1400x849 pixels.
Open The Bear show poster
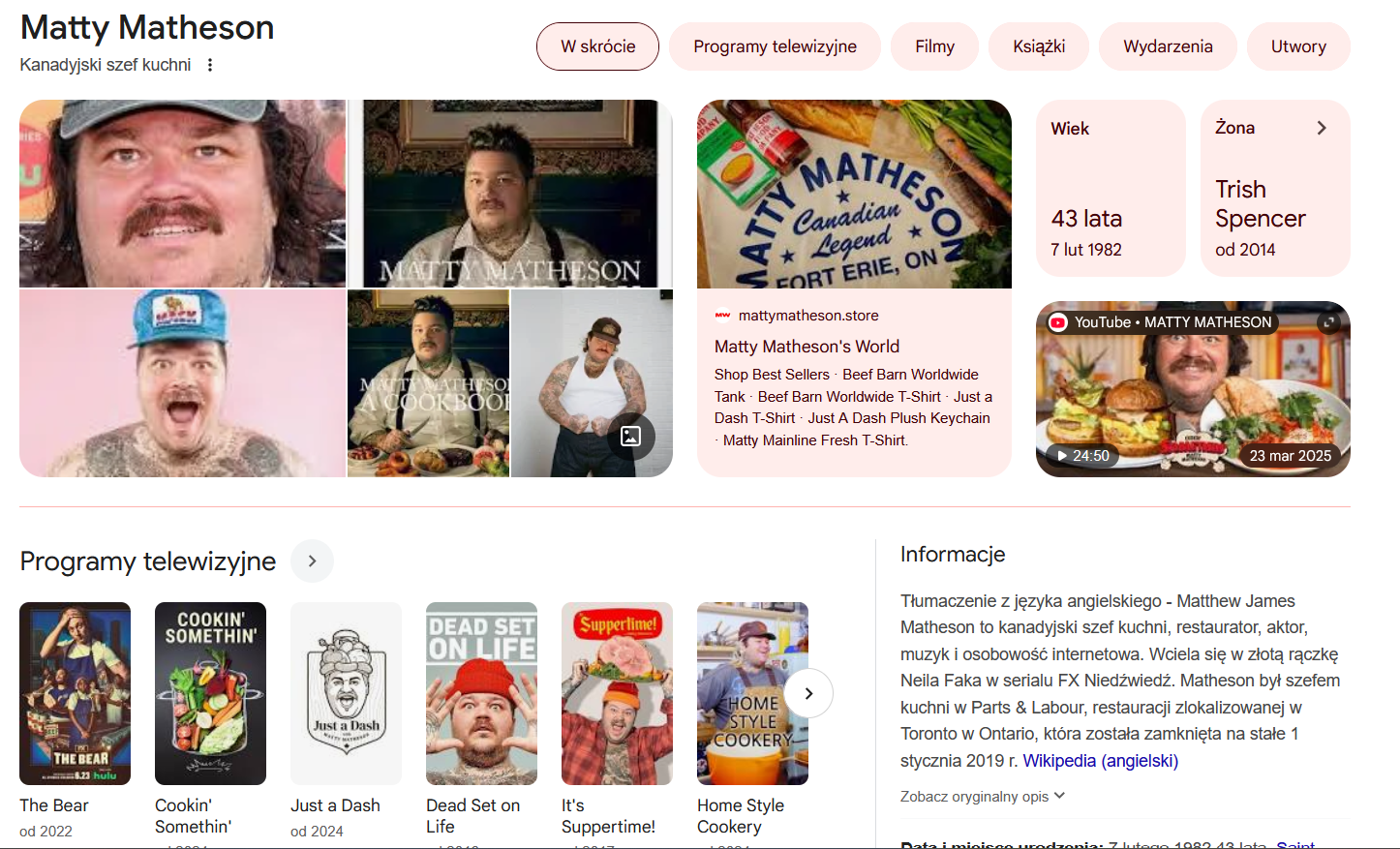[x=75, y=693]
